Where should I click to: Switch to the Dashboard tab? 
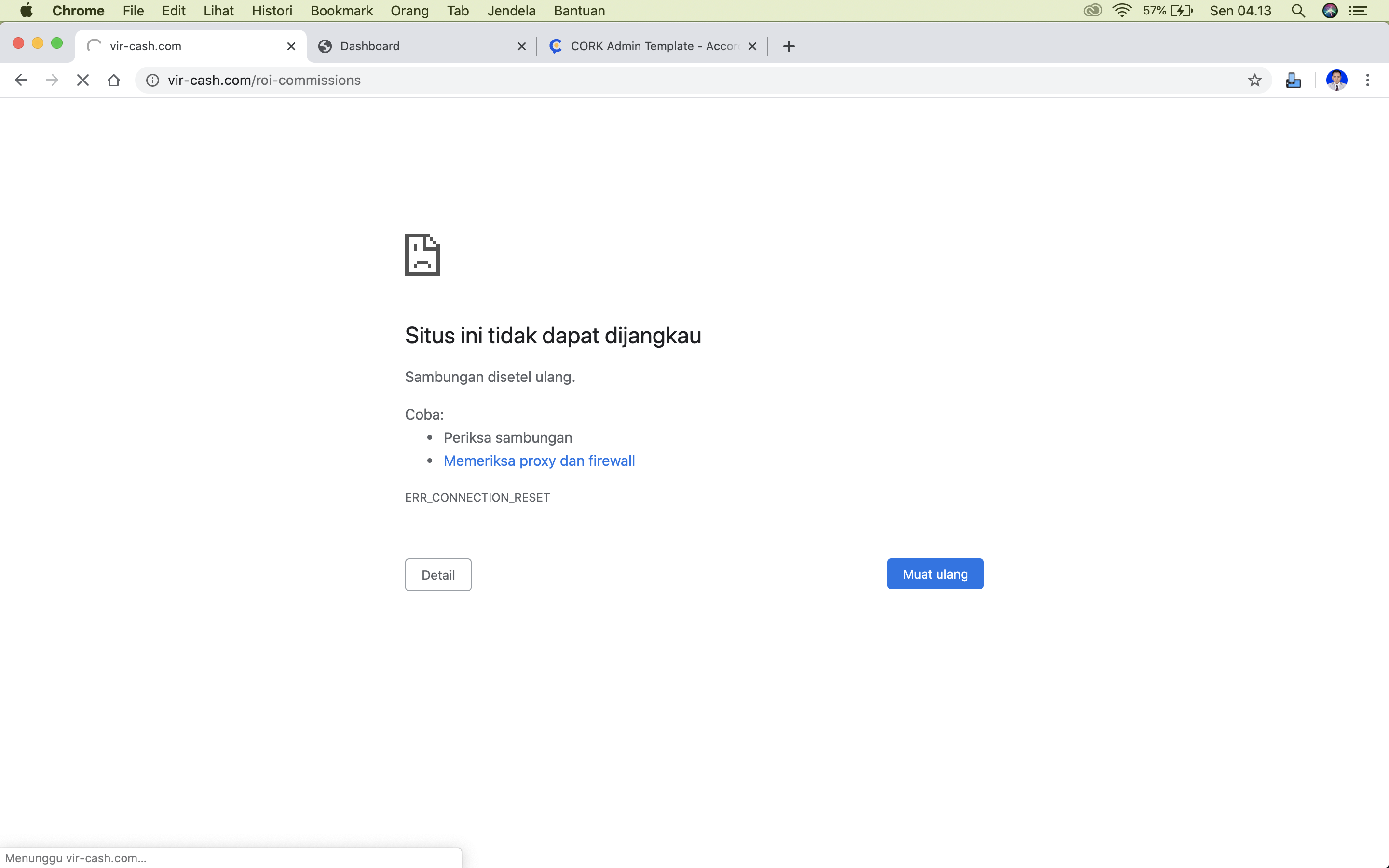tap(422, 46)
